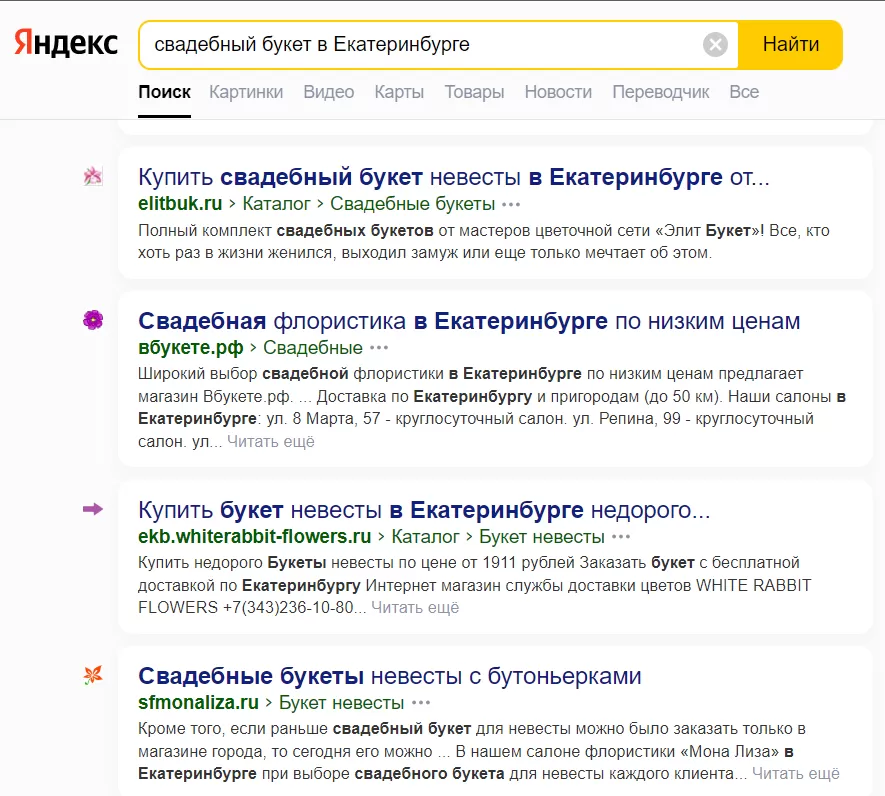Click the sfmonaliza.ru orange flower favicon

(x=93, y=676)
